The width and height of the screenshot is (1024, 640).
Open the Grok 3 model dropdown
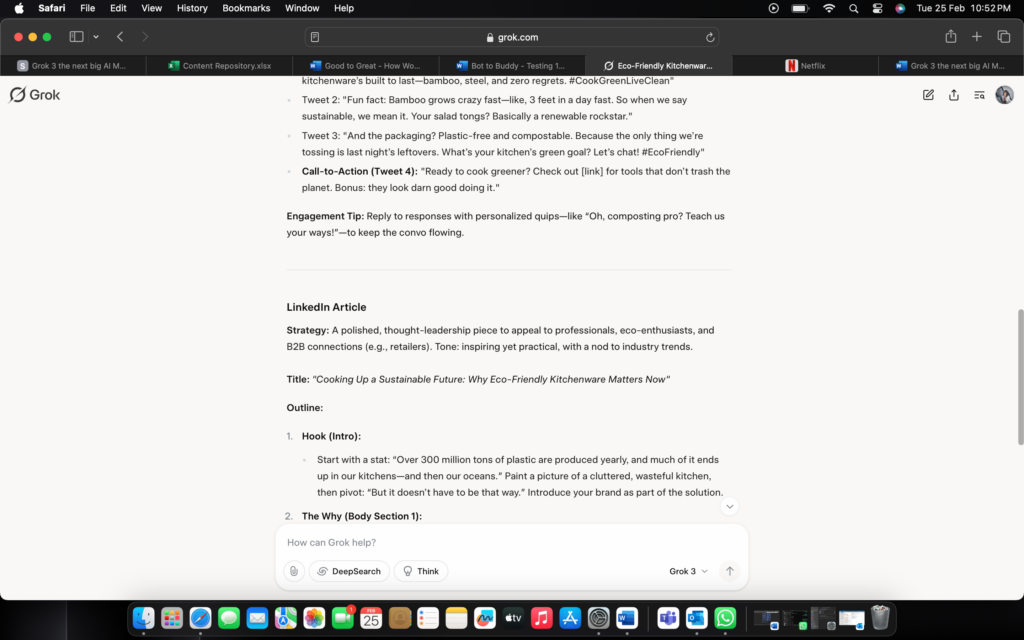[688, 571]
